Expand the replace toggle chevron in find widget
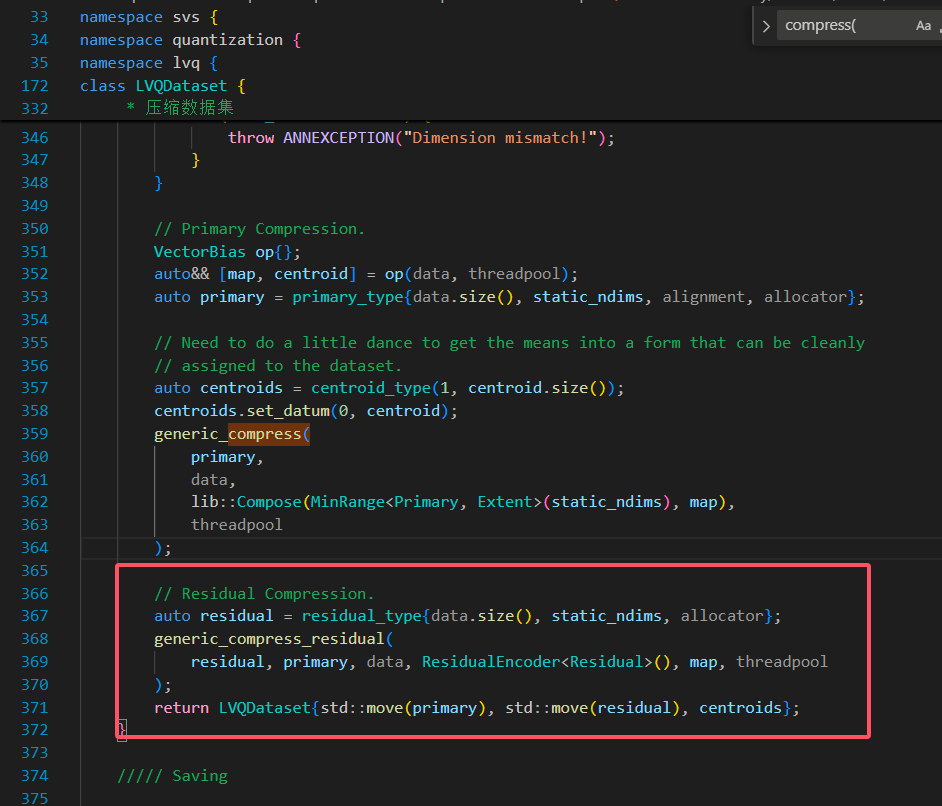Image resolution: width=942 pixels, height=806 pixels. 766,26
